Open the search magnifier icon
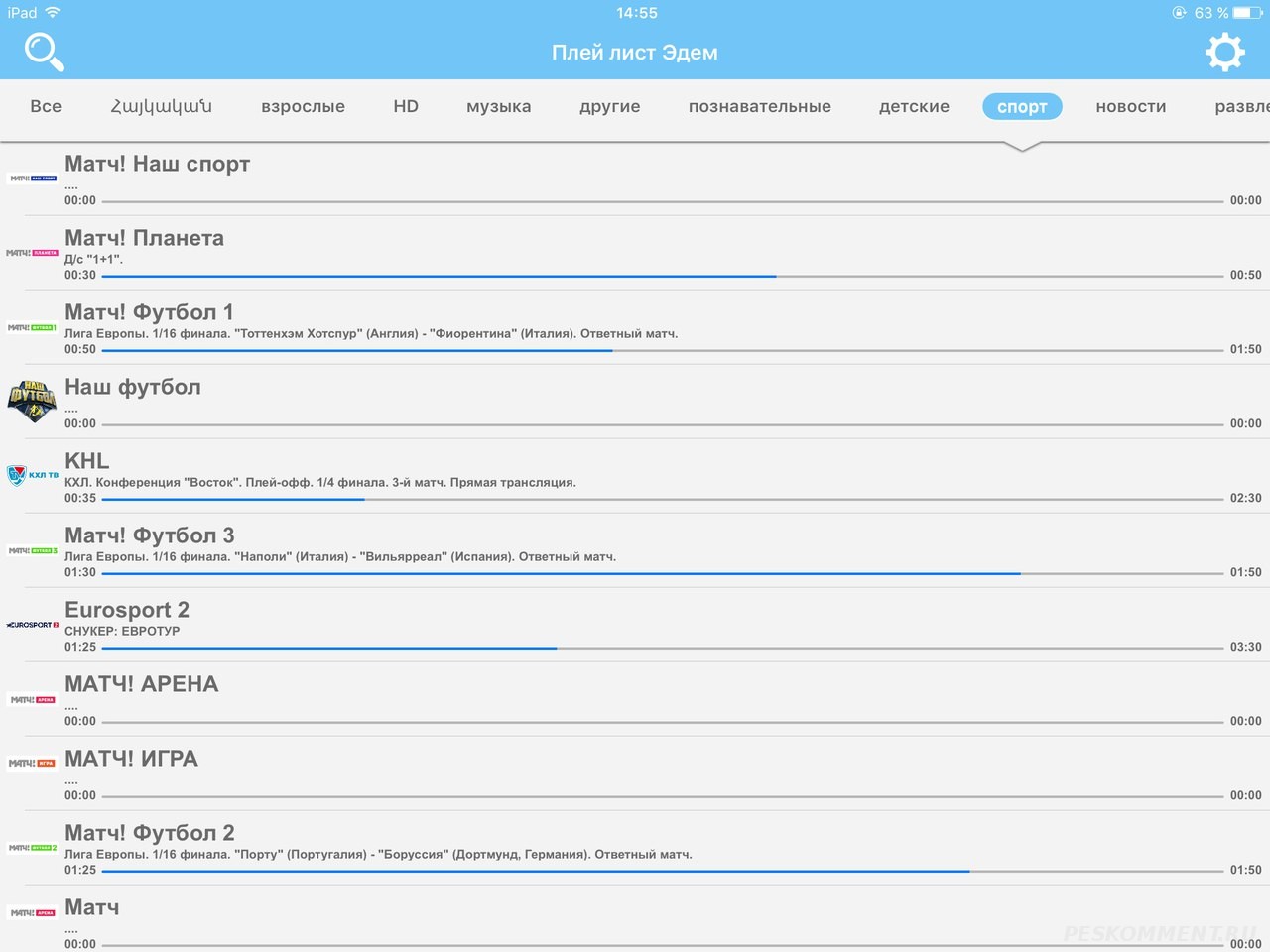The height and width of the screenshot is (952, 1270). [44, 52]
